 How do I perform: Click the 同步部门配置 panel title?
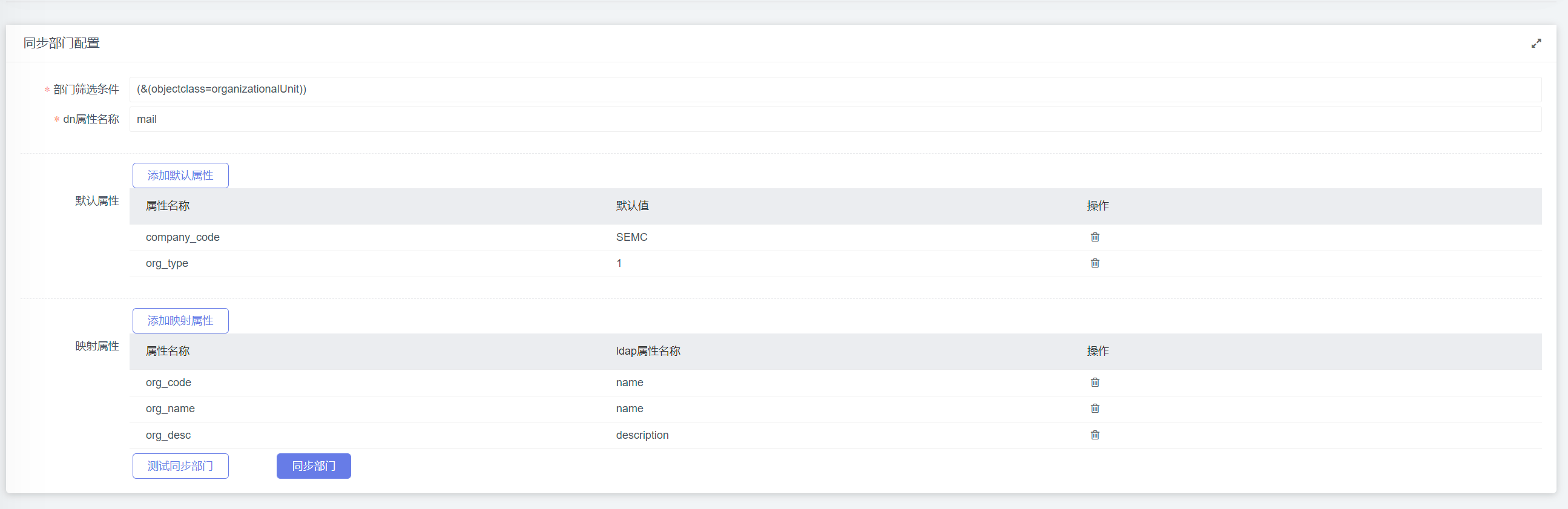pyautogui.click(x=62, y=43)
